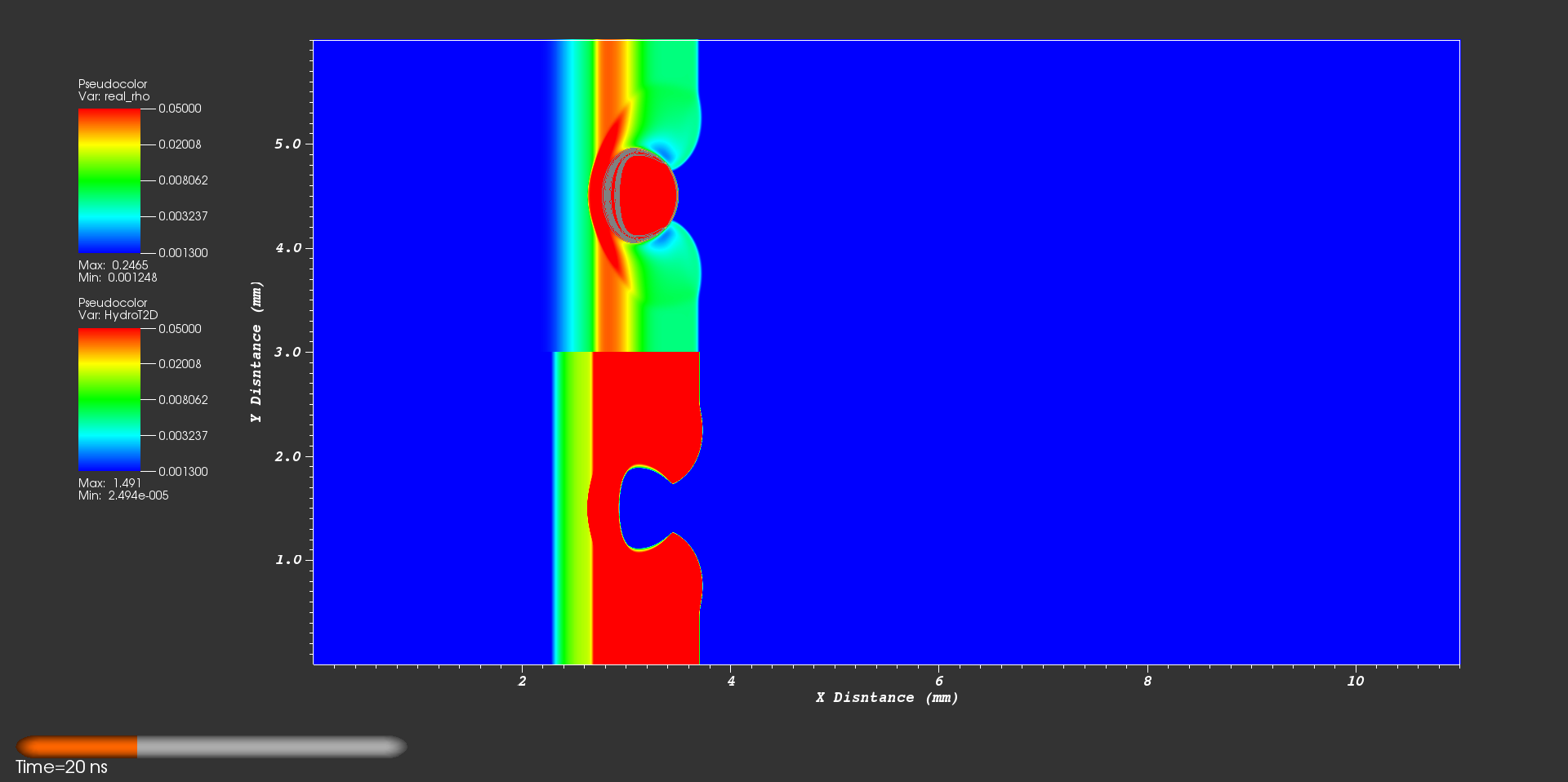Click 'Var: real_rho' legend title
This screenshot has height=782, width=1568.
point(114,96)
